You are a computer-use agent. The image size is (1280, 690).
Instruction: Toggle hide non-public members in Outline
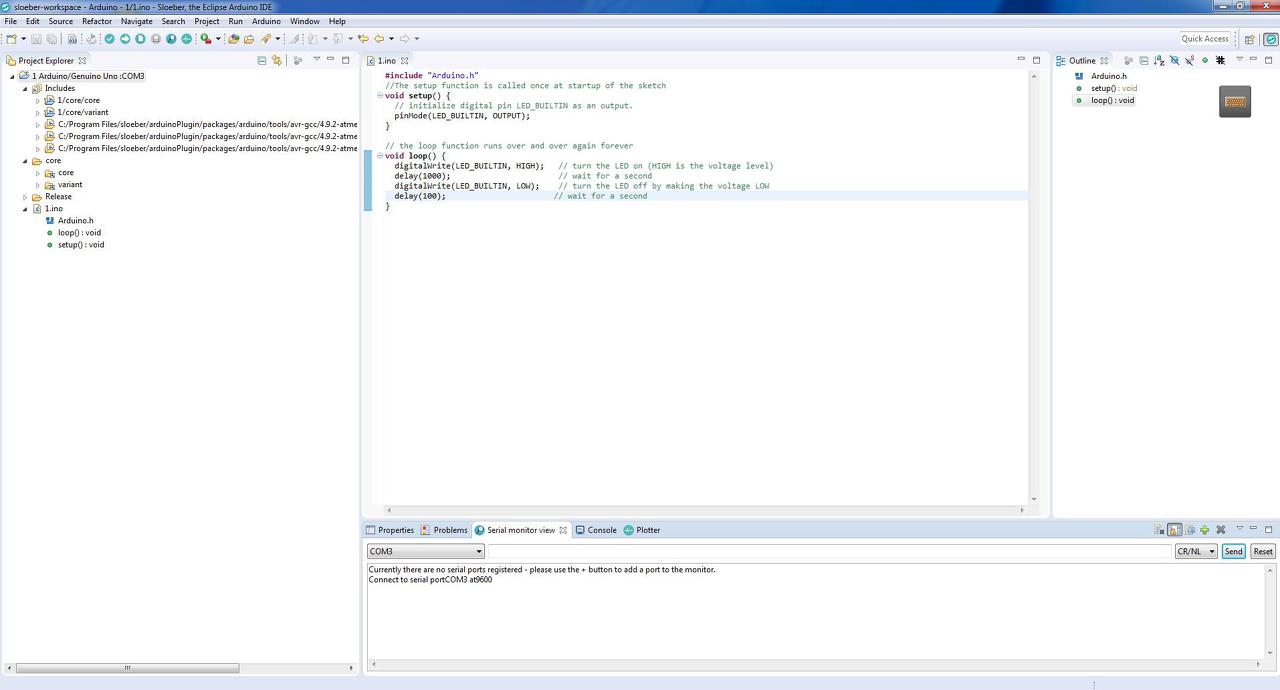pos(1205,60)
